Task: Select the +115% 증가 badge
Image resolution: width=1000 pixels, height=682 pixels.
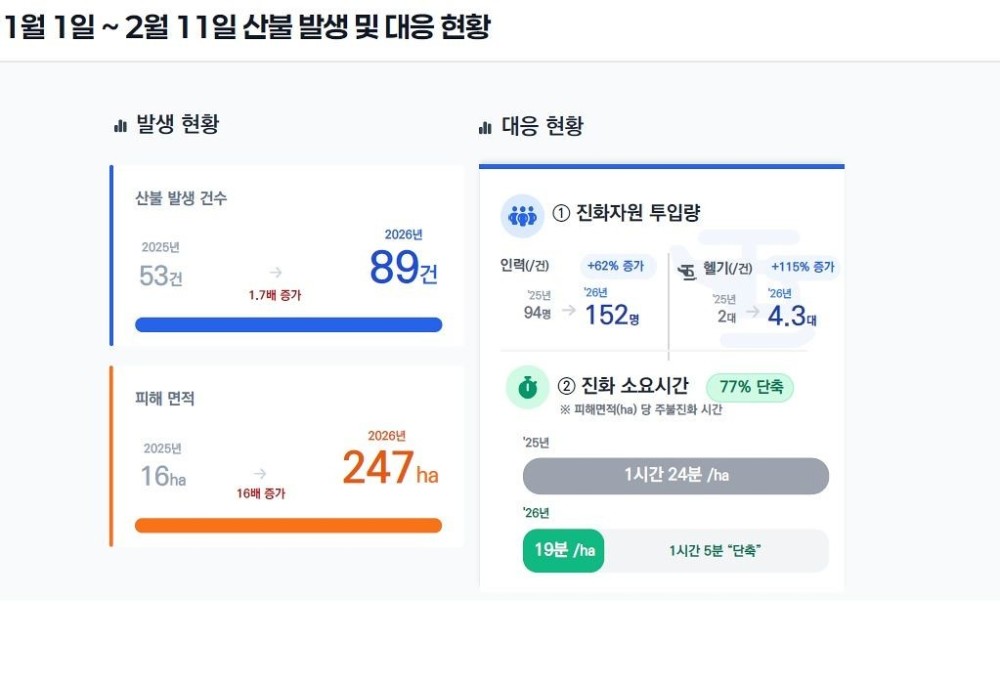Action: 802,267
